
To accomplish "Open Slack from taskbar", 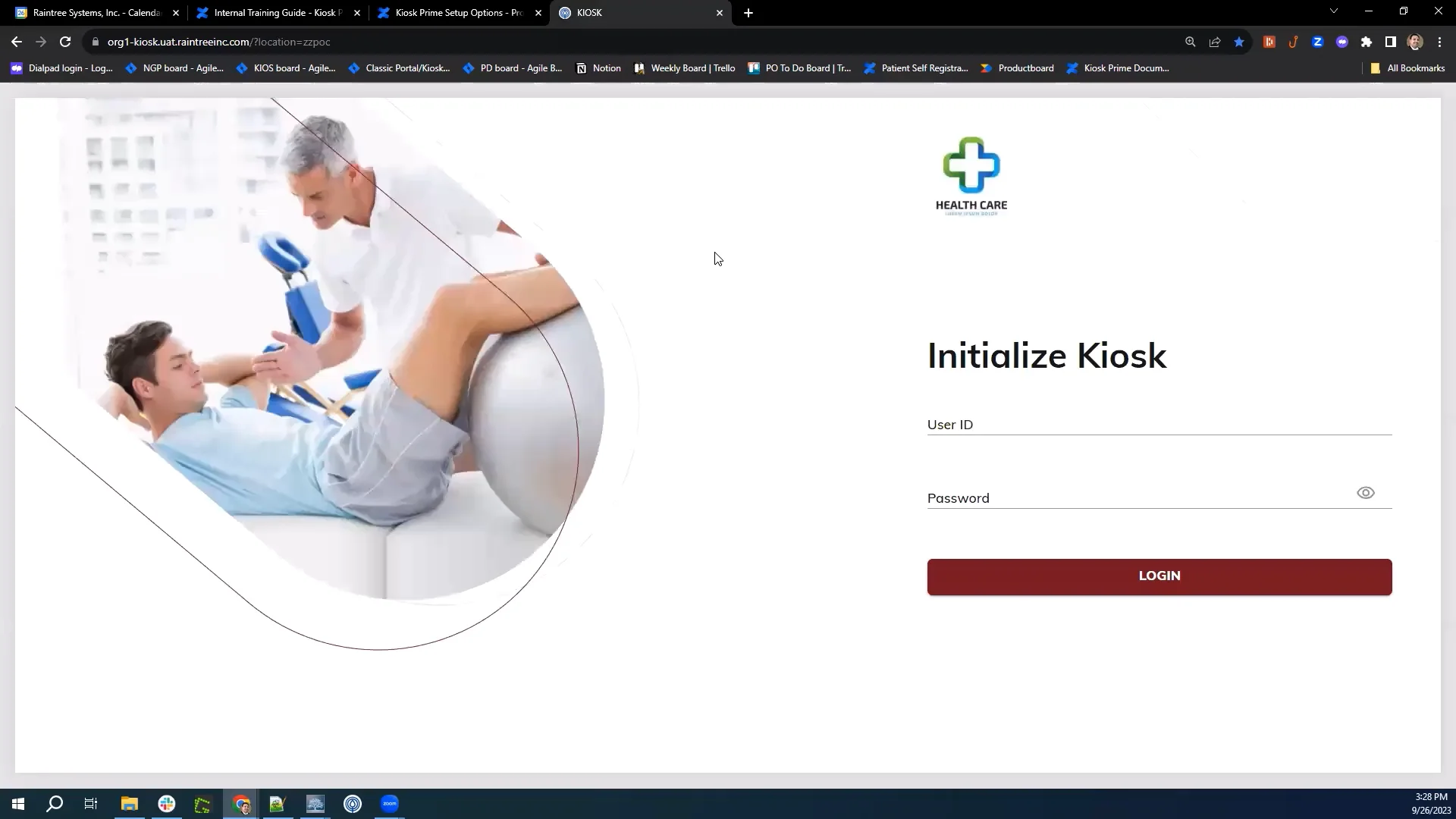I will (x=166, y=804).
